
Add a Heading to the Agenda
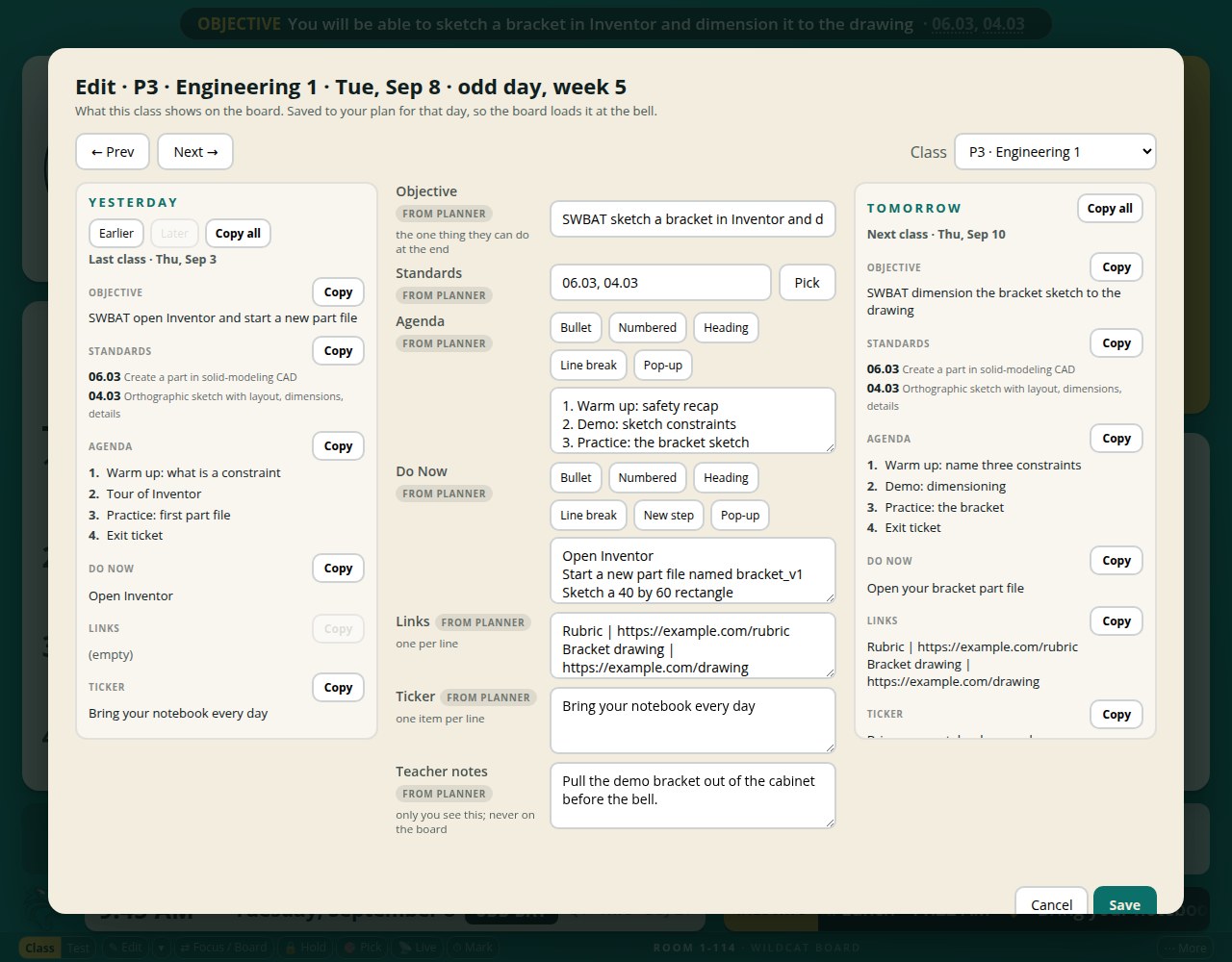click(x=726, y=328)
